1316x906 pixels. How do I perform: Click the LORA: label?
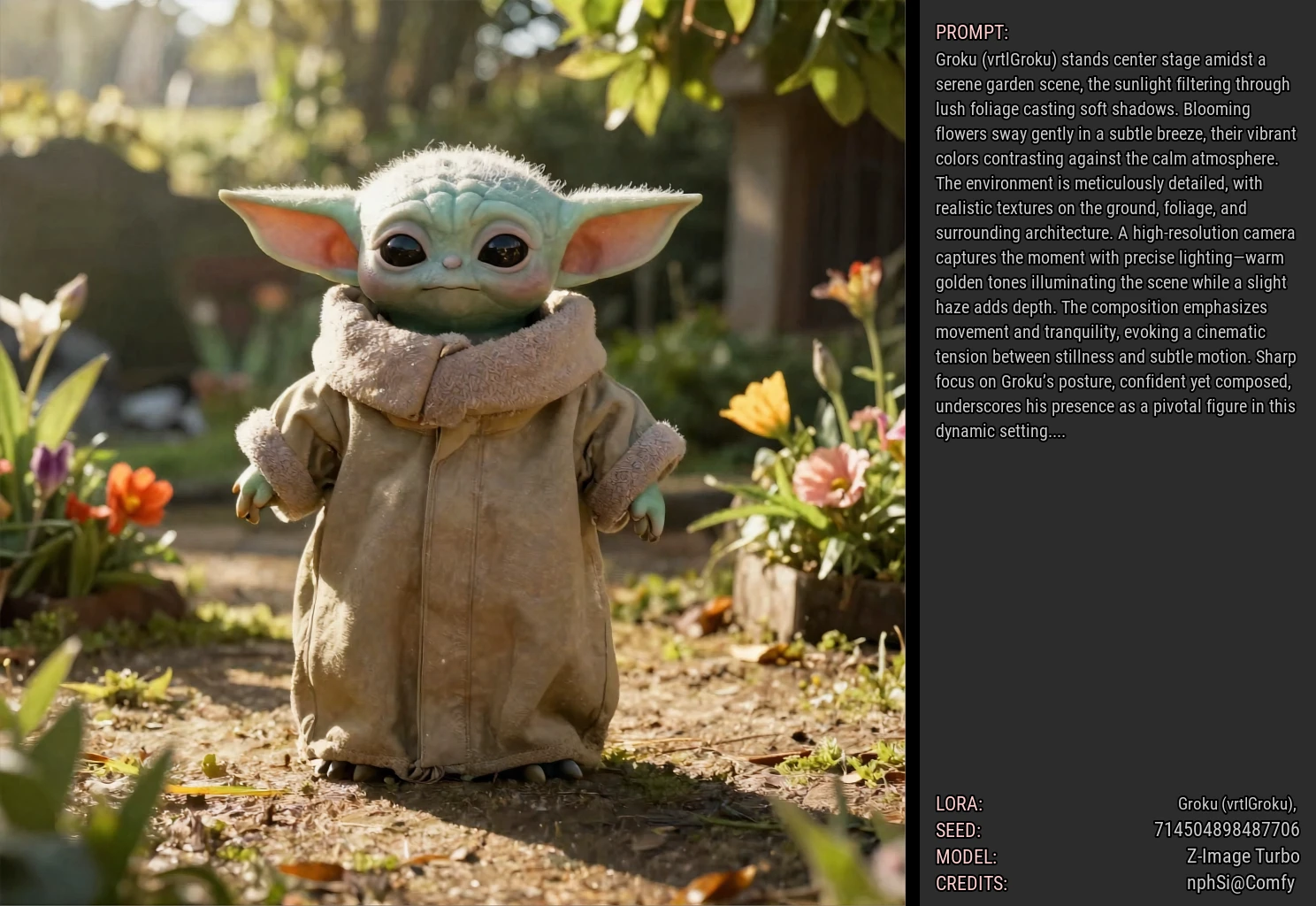(959, 804)
